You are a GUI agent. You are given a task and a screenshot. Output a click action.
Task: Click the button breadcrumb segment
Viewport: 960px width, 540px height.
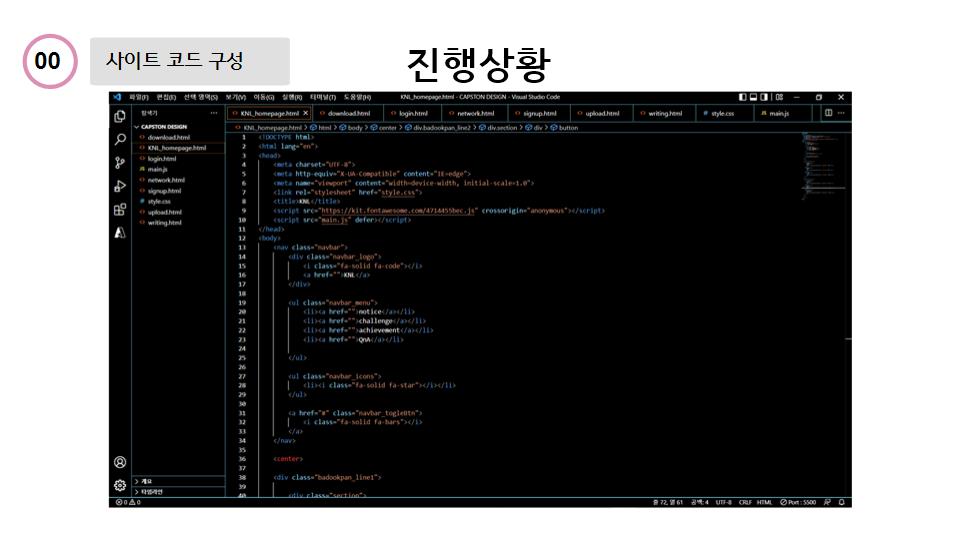(564, 128)
